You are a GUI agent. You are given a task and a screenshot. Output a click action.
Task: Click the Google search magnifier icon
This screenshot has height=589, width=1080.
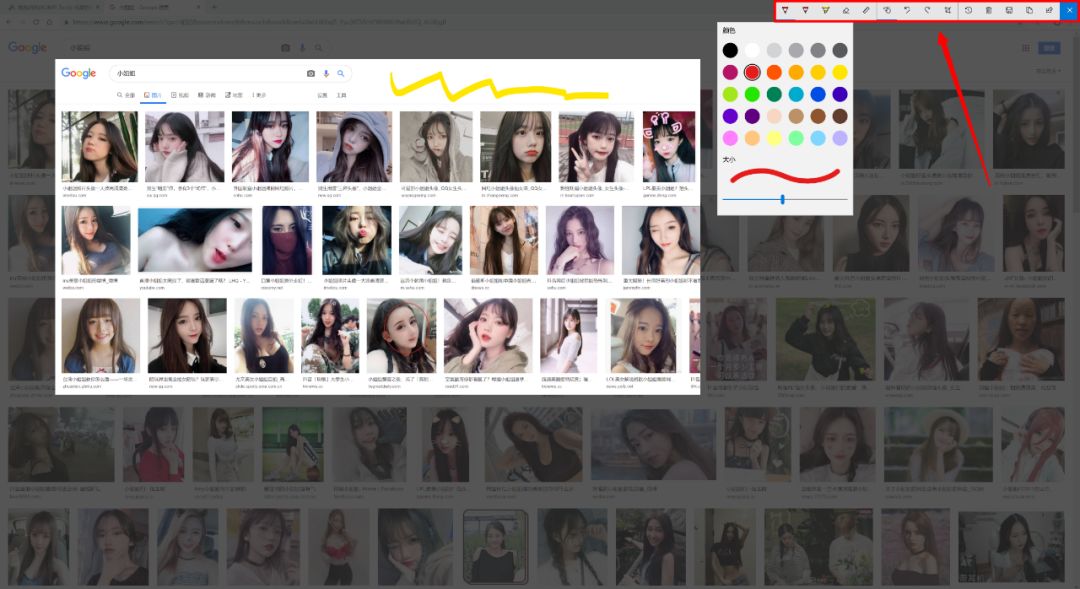point(341,74)
